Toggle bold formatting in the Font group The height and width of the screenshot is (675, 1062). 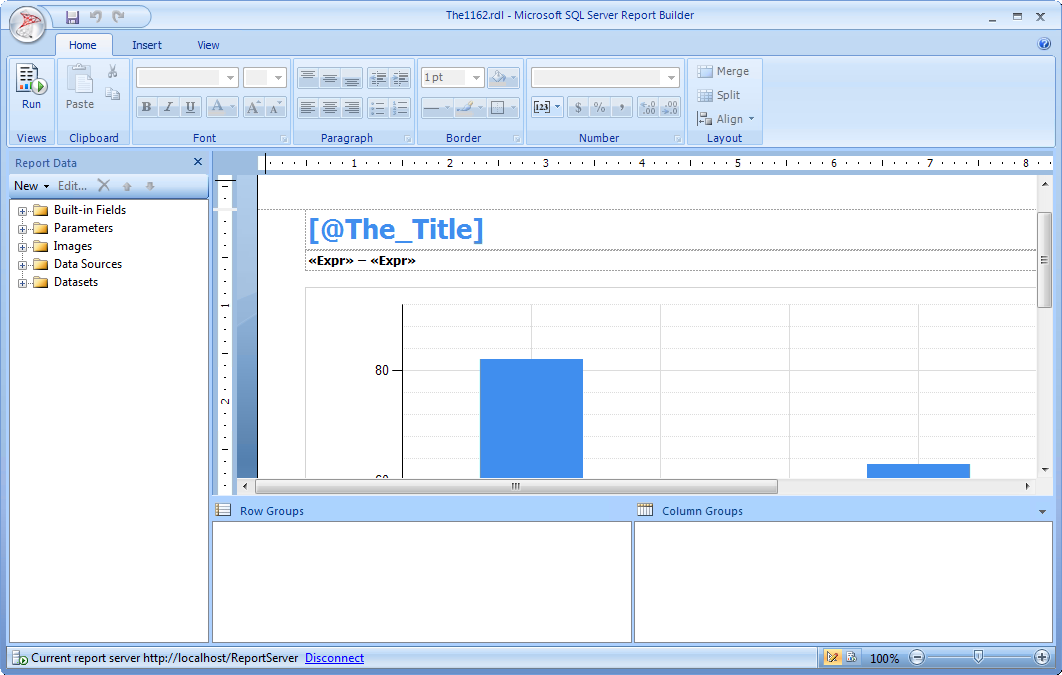click(146, 106)
